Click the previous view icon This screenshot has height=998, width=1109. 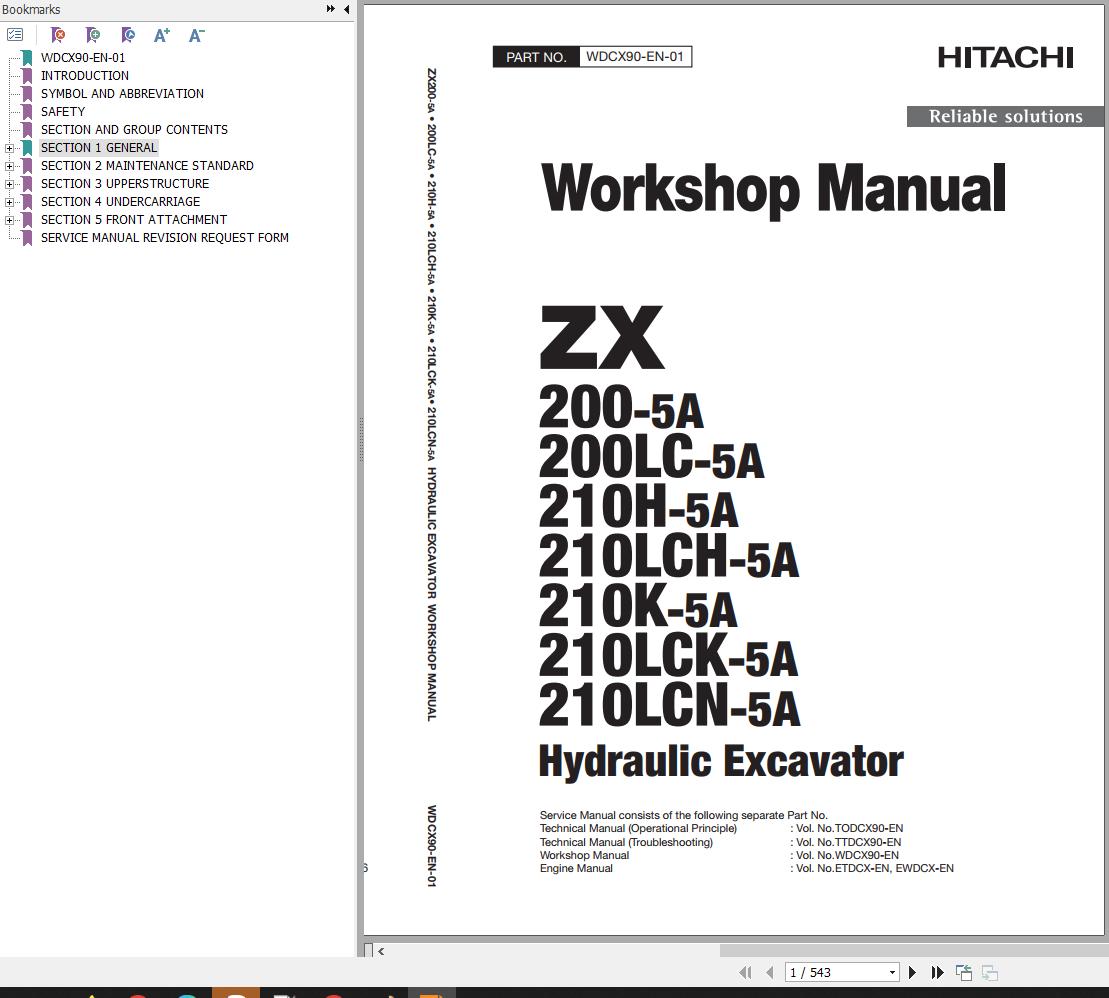[964, 973]
